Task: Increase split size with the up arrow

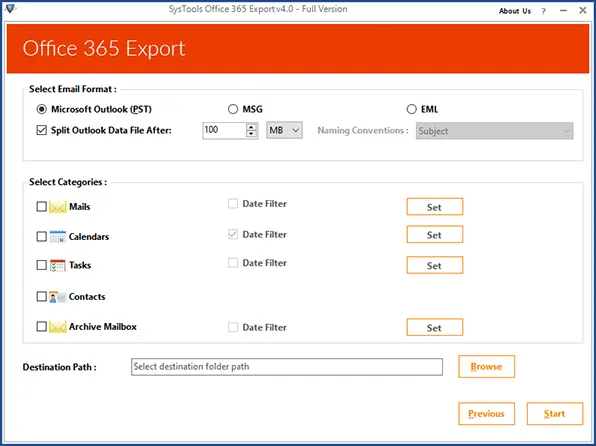Action: click(x=251, y=127)
